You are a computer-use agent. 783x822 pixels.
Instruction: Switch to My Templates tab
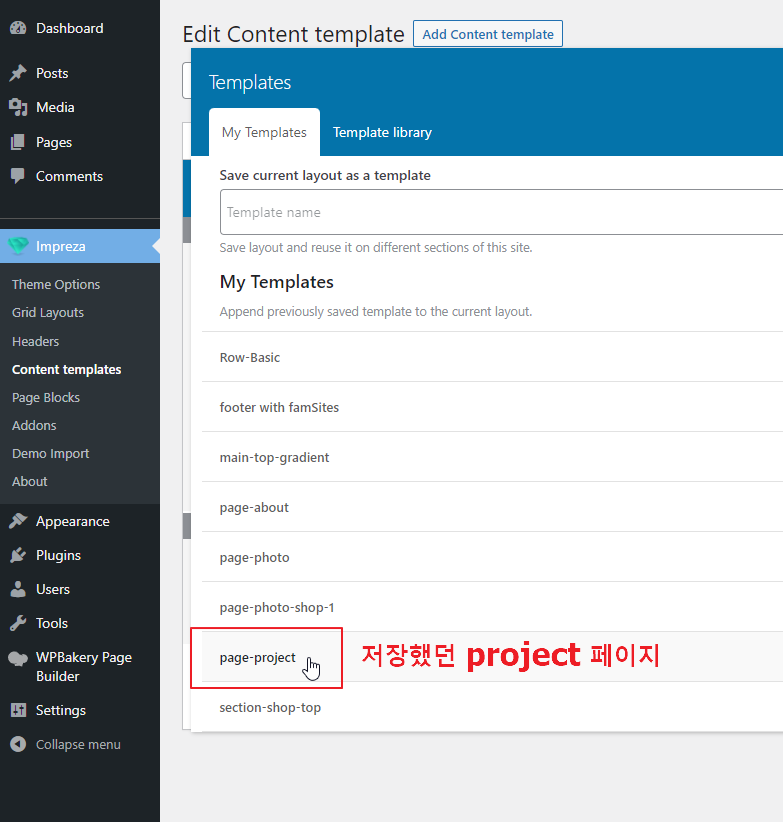[x=264, y=132]
